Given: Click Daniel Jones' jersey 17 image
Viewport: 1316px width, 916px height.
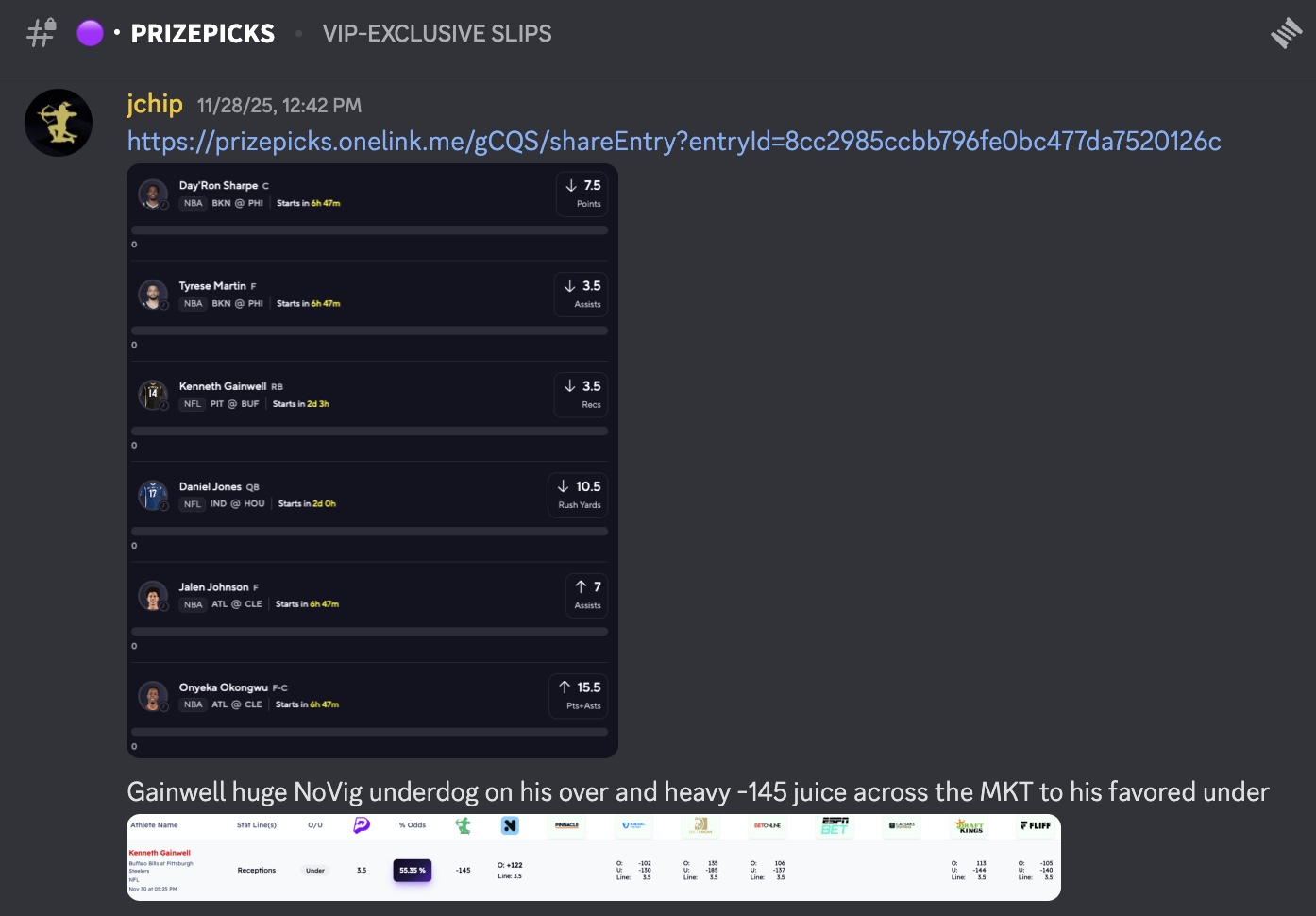Looking at the screenshot, I should tap(153, 495).
